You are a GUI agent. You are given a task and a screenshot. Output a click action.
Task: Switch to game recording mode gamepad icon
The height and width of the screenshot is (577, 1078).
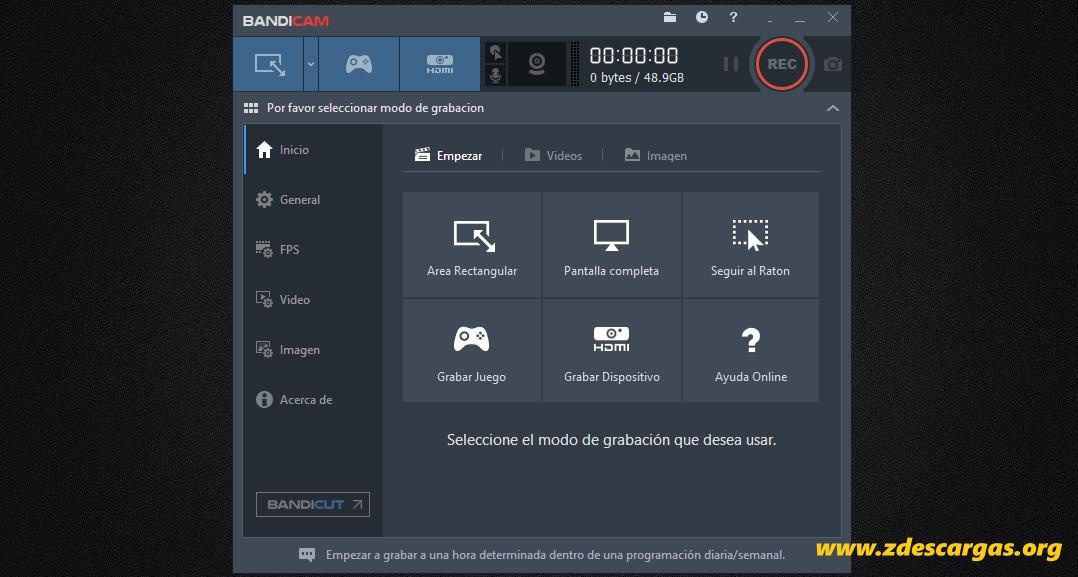click(x=358, y=65)
